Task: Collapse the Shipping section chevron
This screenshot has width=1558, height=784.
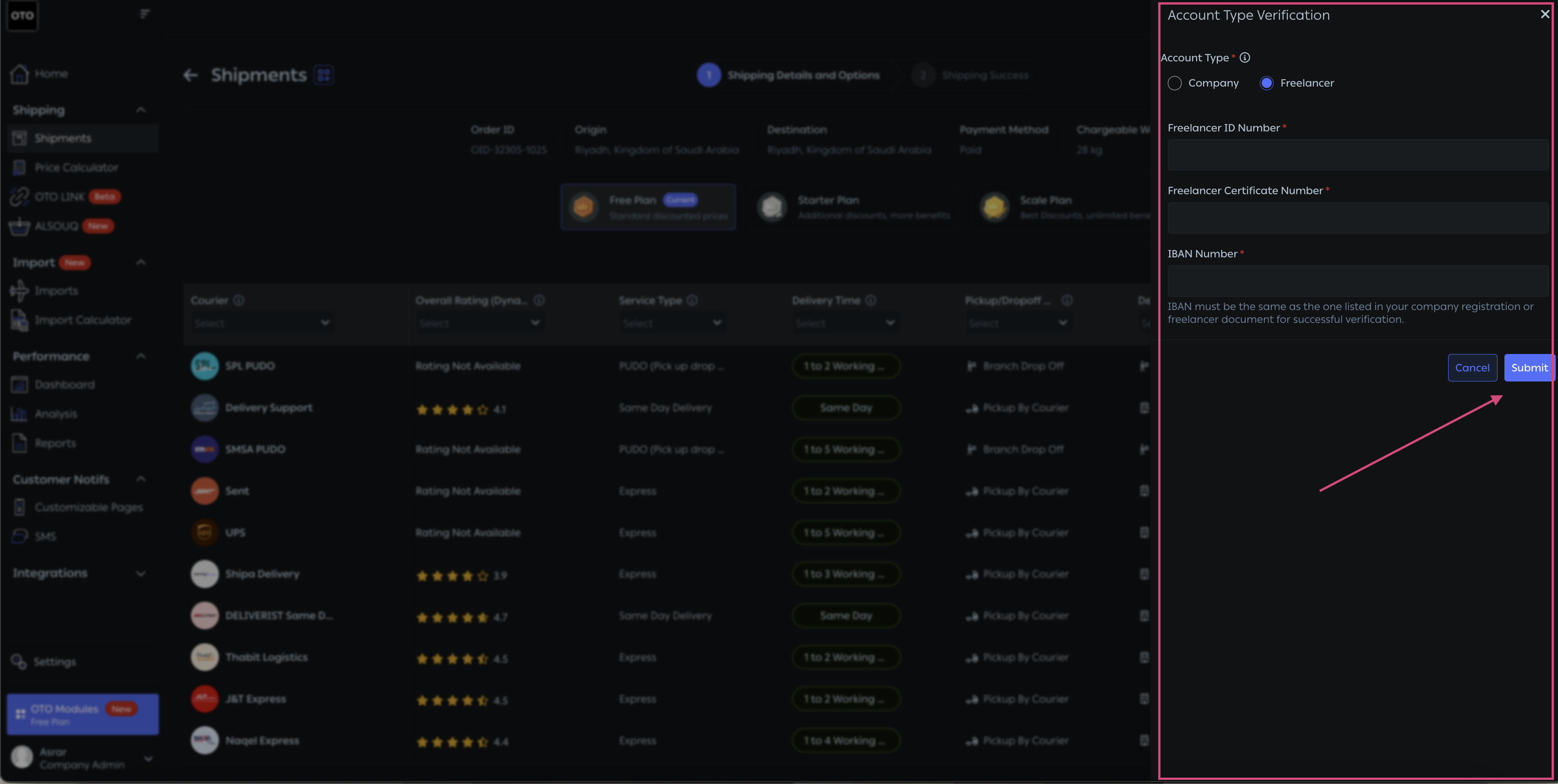Action: point(141,110)
